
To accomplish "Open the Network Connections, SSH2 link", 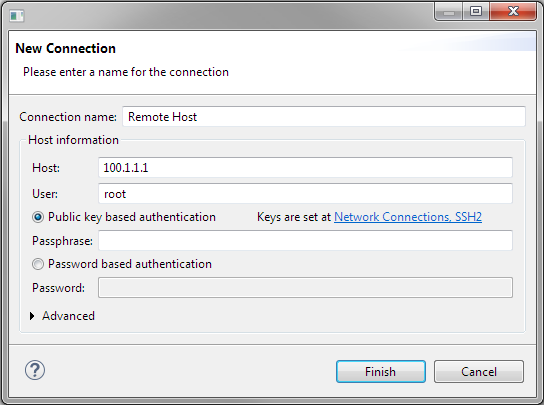I will 408,217.
